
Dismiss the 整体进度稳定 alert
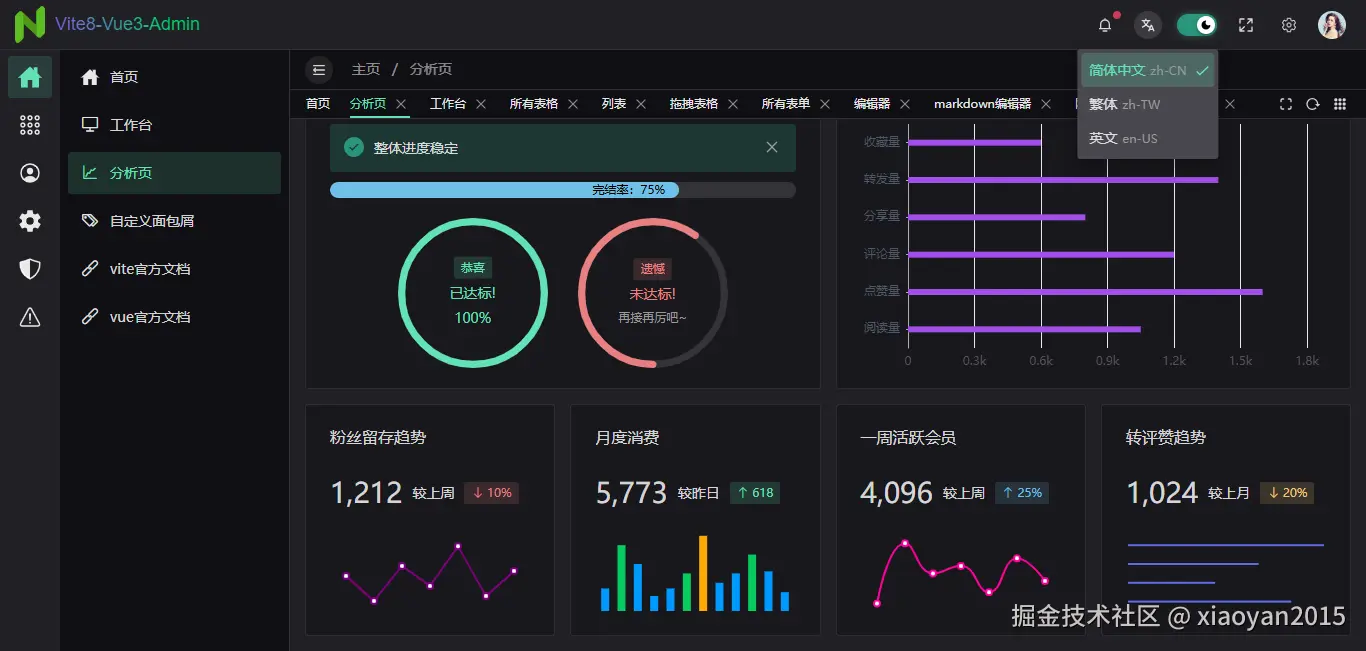pyautogui.click(x=772, y=147)
